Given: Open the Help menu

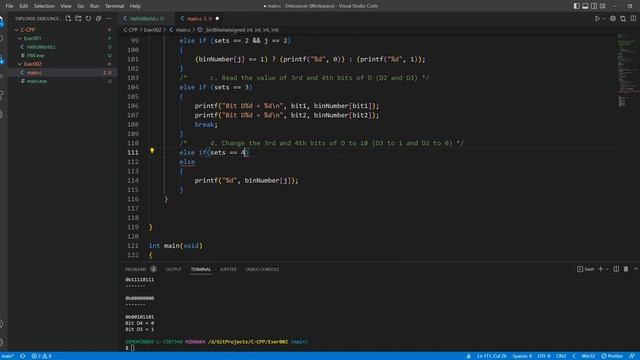Looking at the screenshot, I should 135,6.
